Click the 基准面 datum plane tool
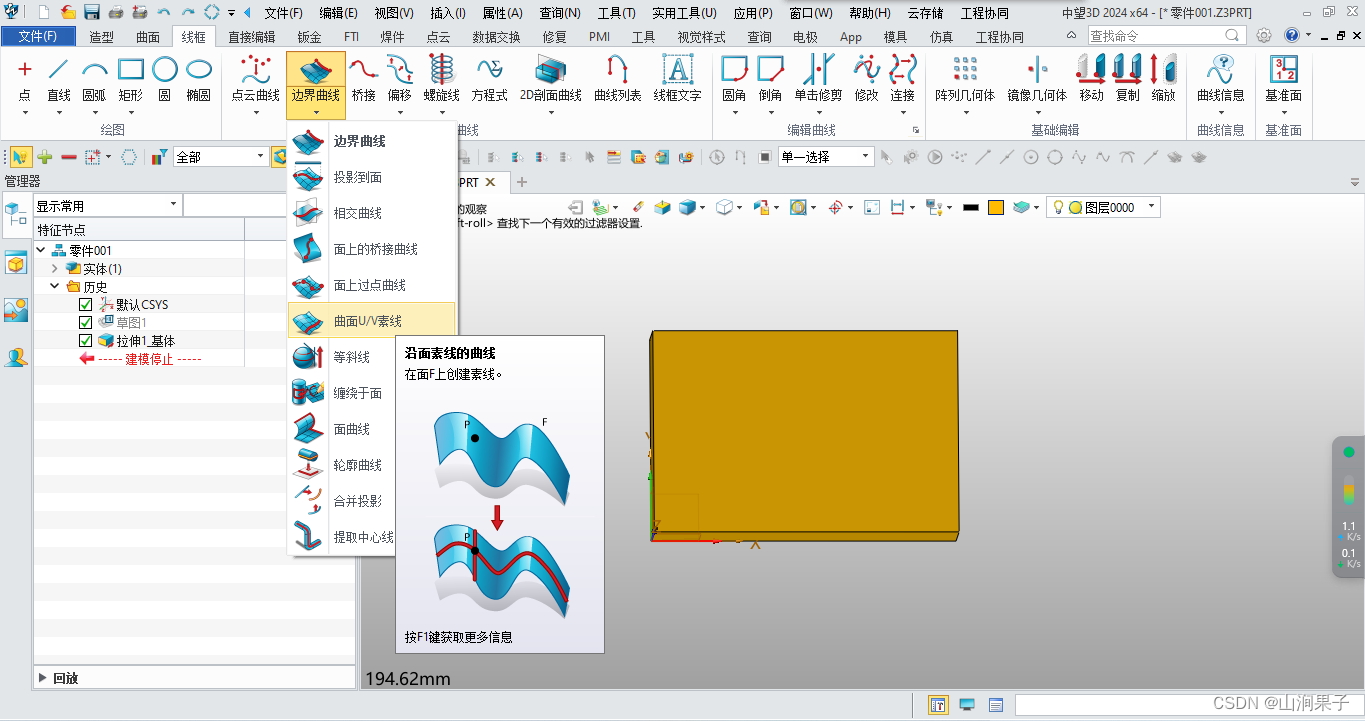Screen dimensions: 1365x721 pyautogui.click(x=1283, y=79)
